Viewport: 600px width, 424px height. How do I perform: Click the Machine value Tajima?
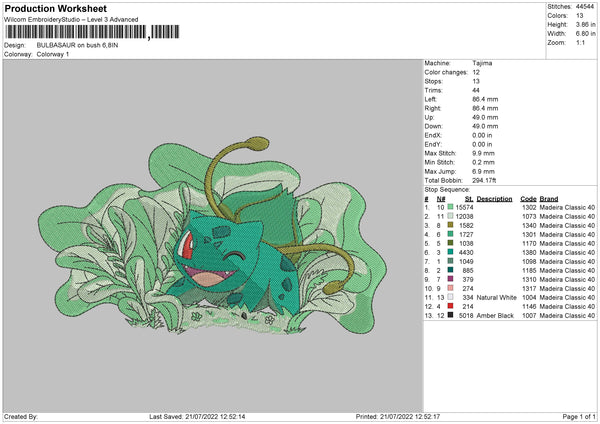[482, 62]
